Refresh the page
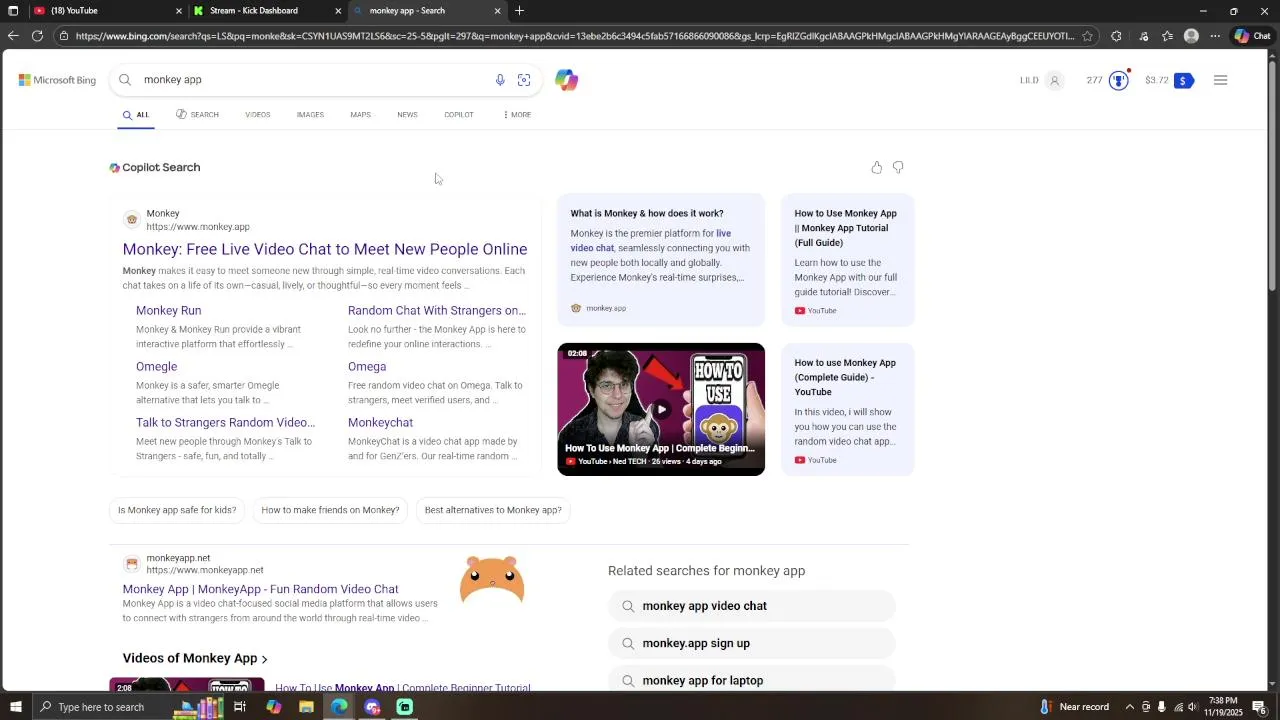The image size is (1280, 720). click(x=37, y=36)
